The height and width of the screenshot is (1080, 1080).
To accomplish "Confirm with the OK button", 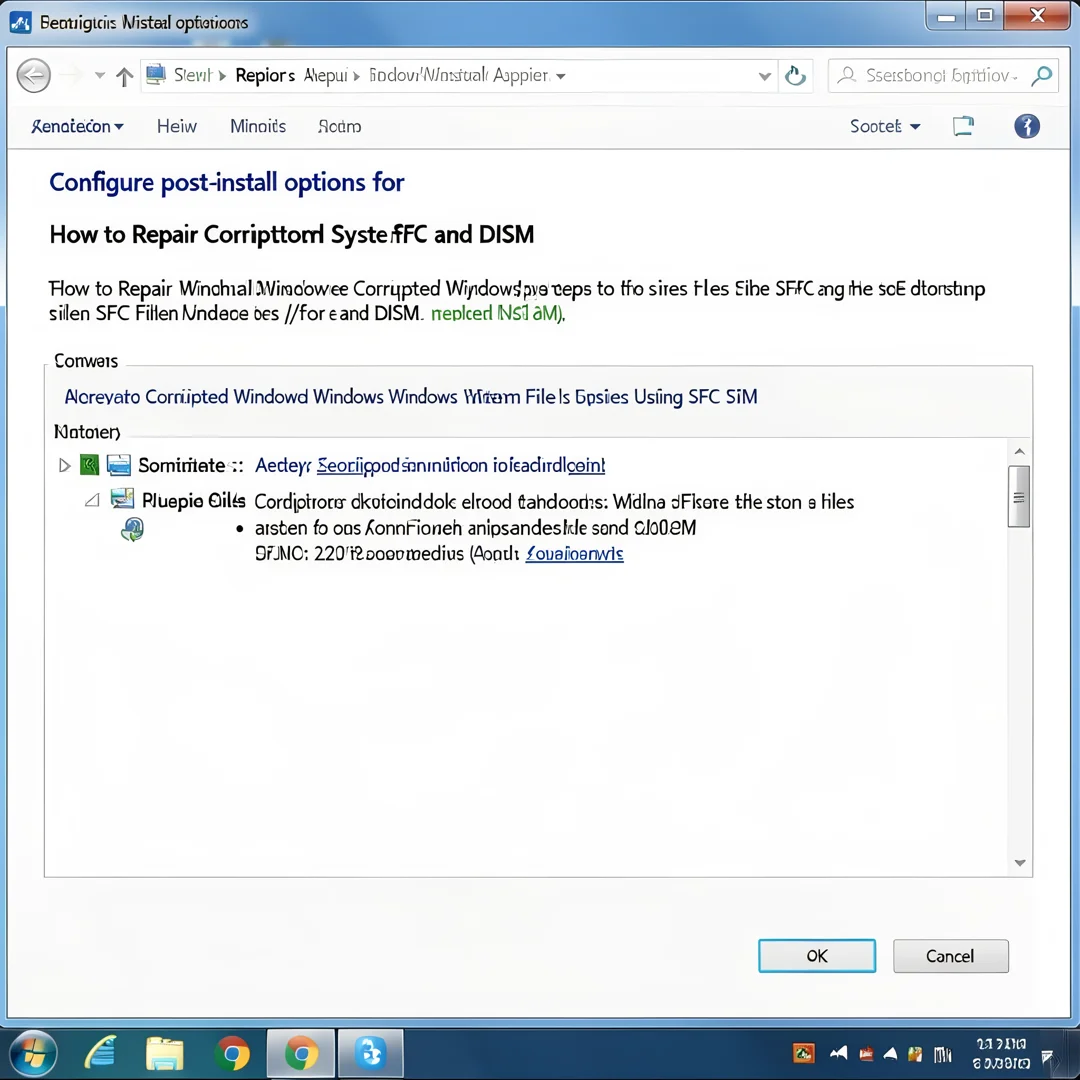I will point(817,956).
